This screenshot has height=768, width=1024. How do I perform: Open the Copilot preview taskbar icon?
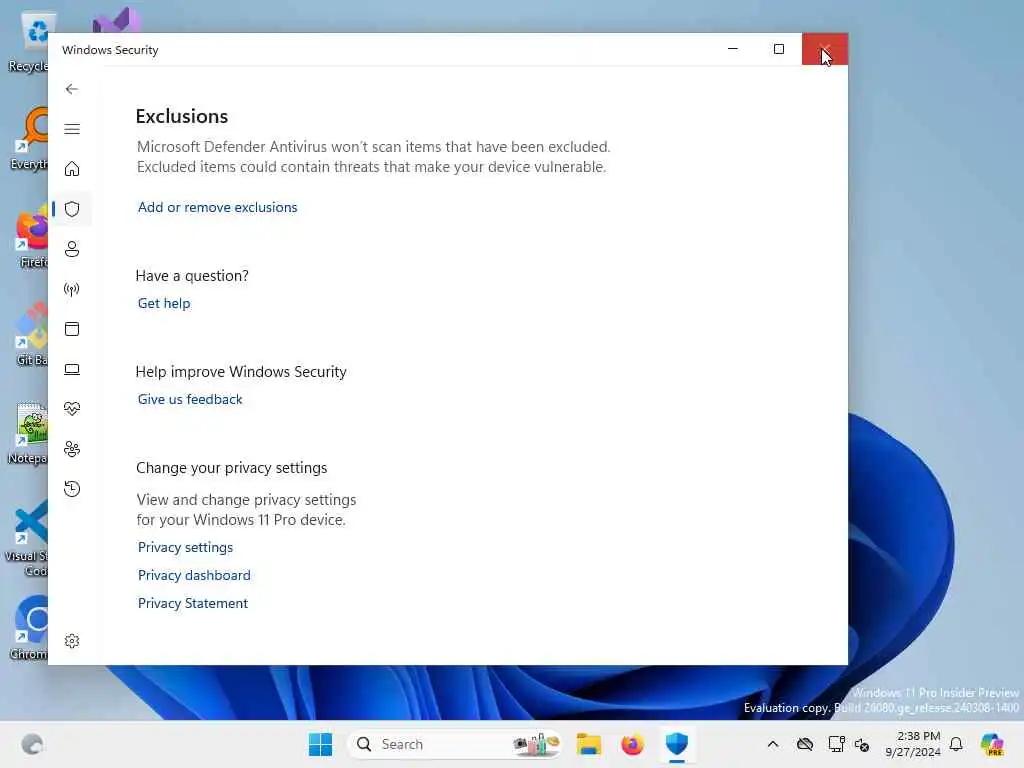(992, 744)
